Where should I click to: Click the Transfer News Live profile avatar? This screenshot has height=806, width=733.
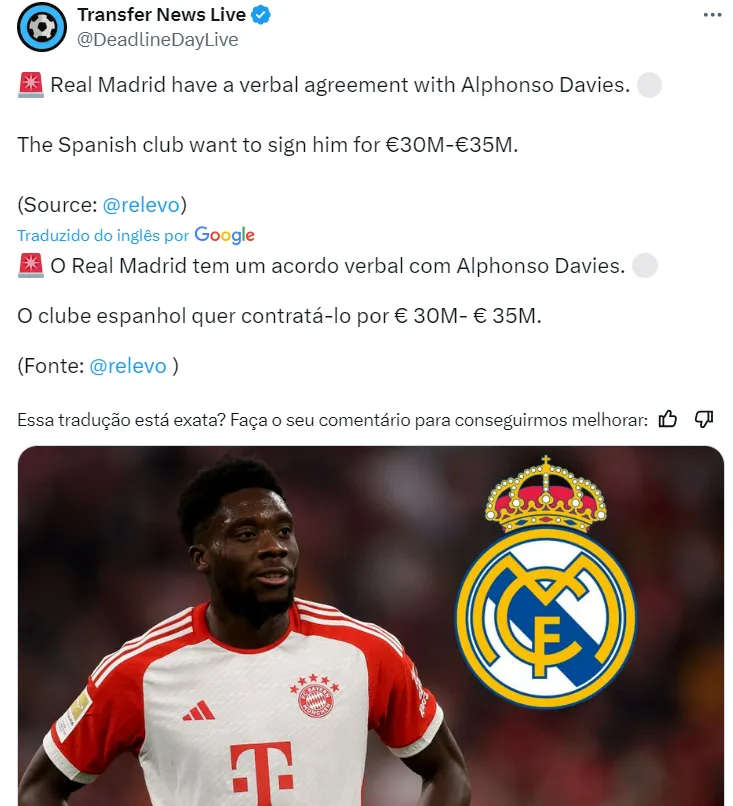[x=42, y=27]
